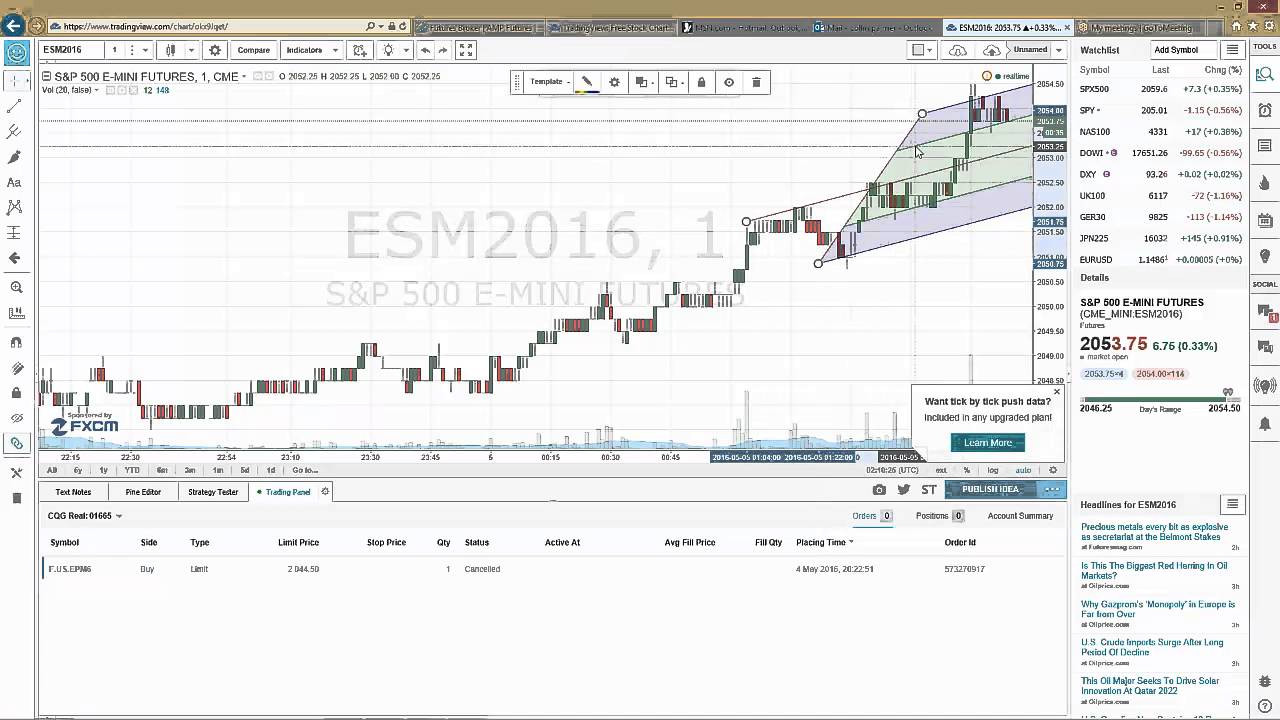
Task: Click Learn More in the promo popup
Action: point(988,443)
